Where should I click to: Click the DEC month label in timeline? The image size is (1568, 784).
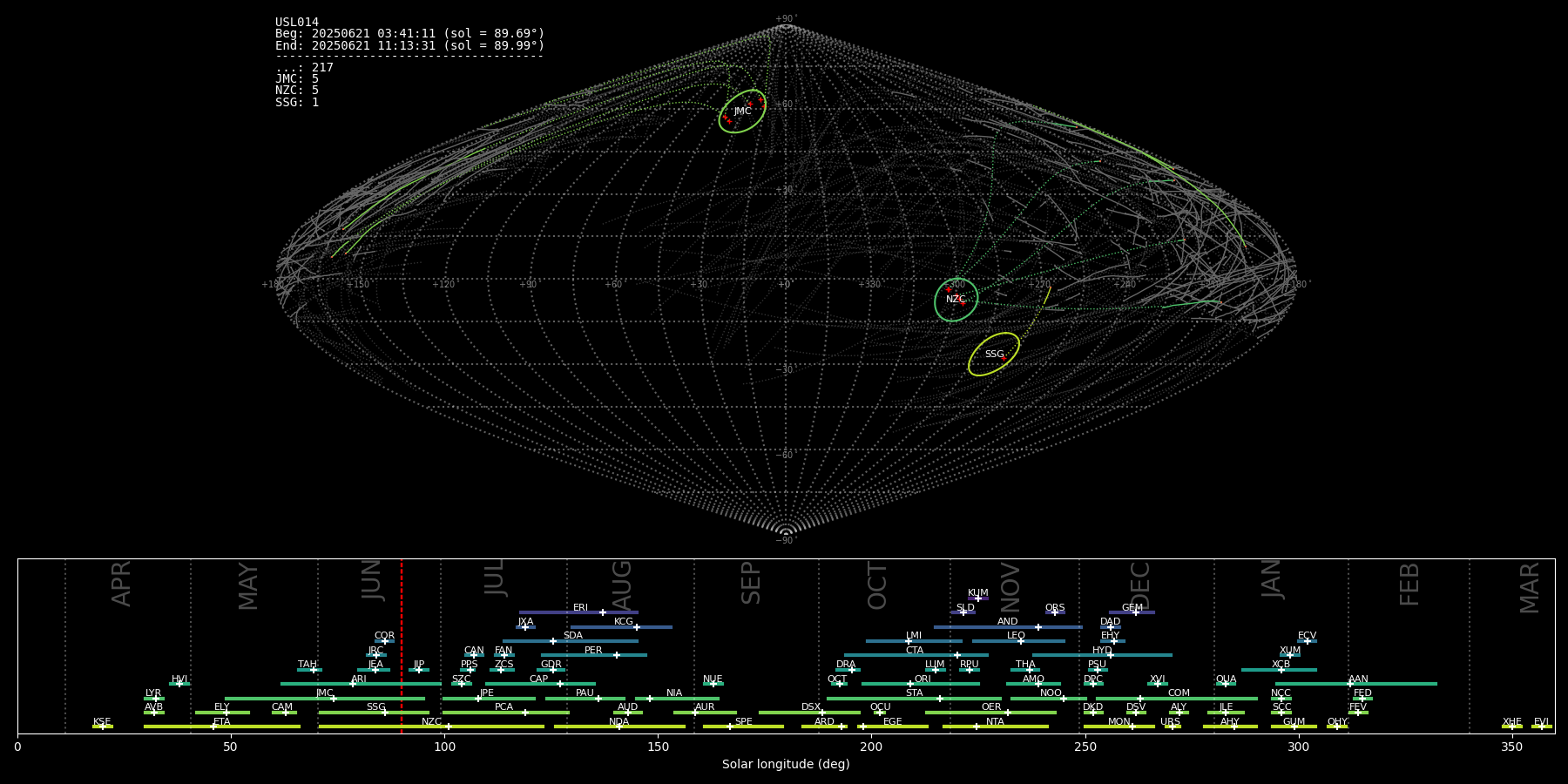tap(1140, 585)
